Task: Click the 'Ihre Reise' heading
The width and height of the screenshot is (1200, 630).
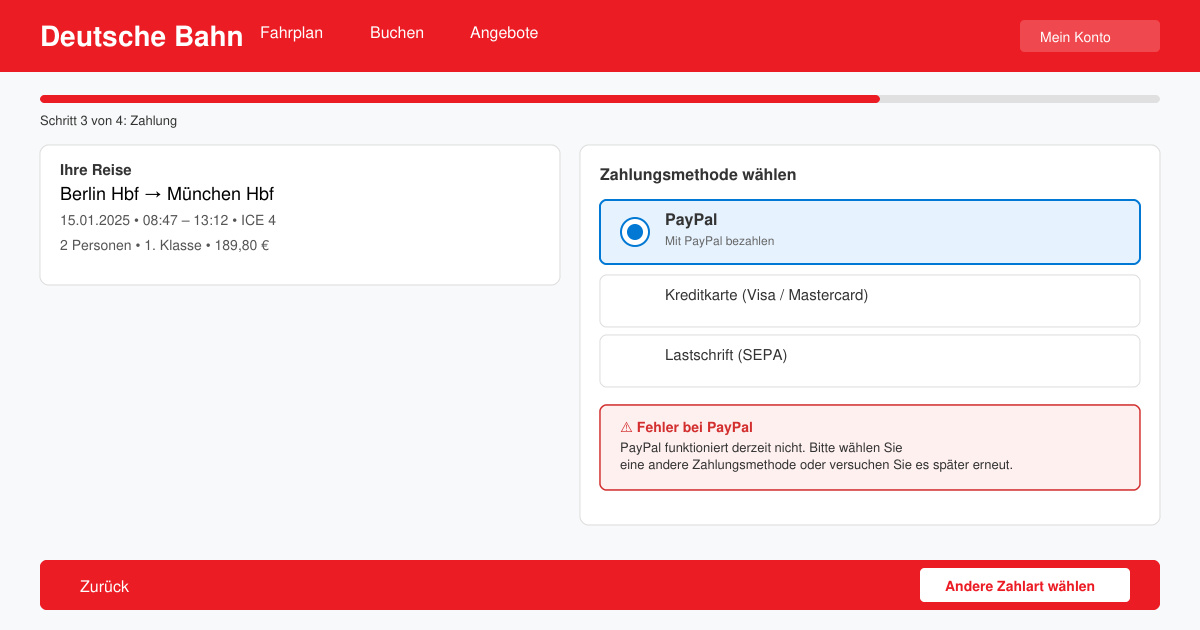Action: (x=96, y=170)
